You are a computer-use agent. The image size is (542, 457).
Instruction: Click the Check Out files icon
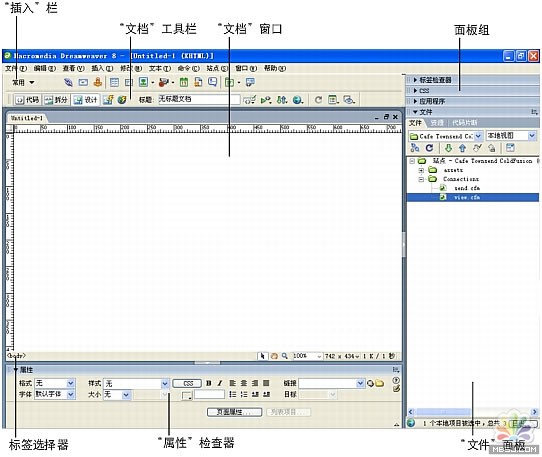tap(477, 148)
